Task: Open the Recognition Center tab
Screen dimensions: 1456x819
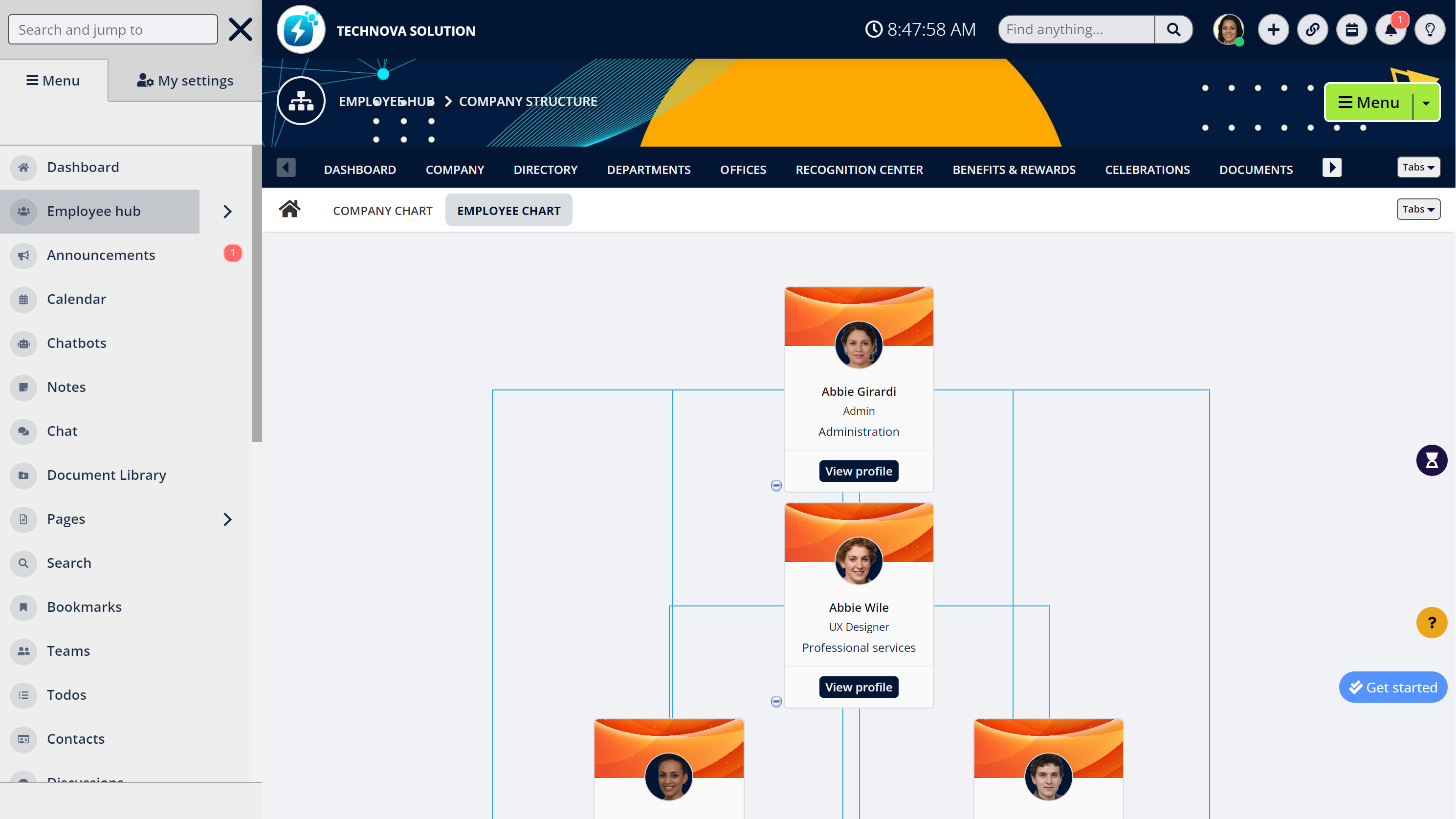Action: click(x=859, y=170)
